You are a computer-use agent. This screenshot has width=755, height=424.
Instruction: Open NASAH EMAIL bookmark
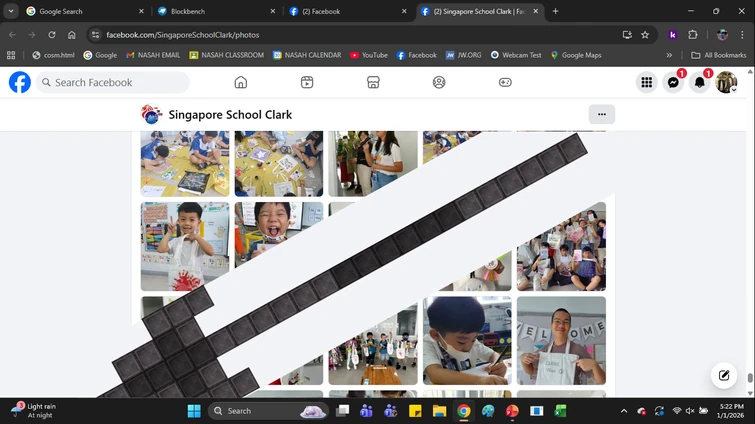click(x=153, y=55)
